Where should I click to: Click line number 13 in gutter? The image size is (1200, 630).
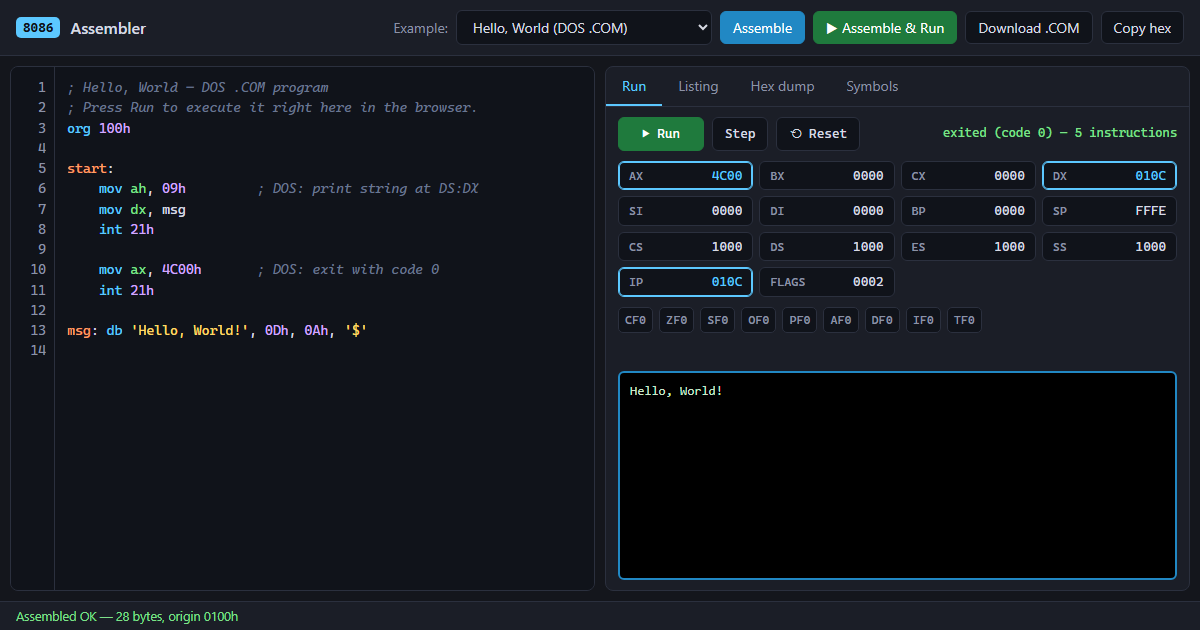click(x=38, y=330)
